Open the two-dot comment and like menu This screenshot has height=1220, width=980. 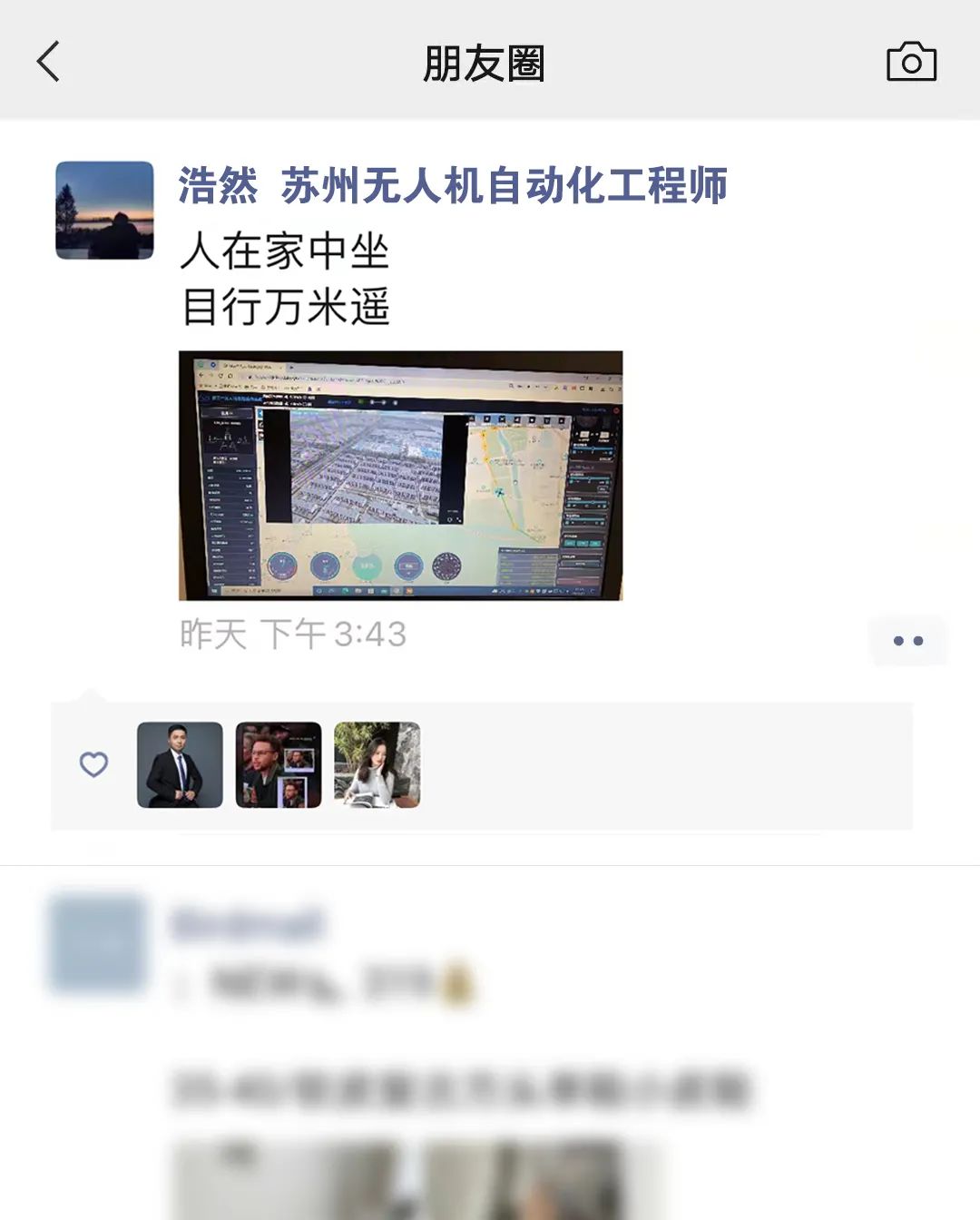click(x=907, y=641)
